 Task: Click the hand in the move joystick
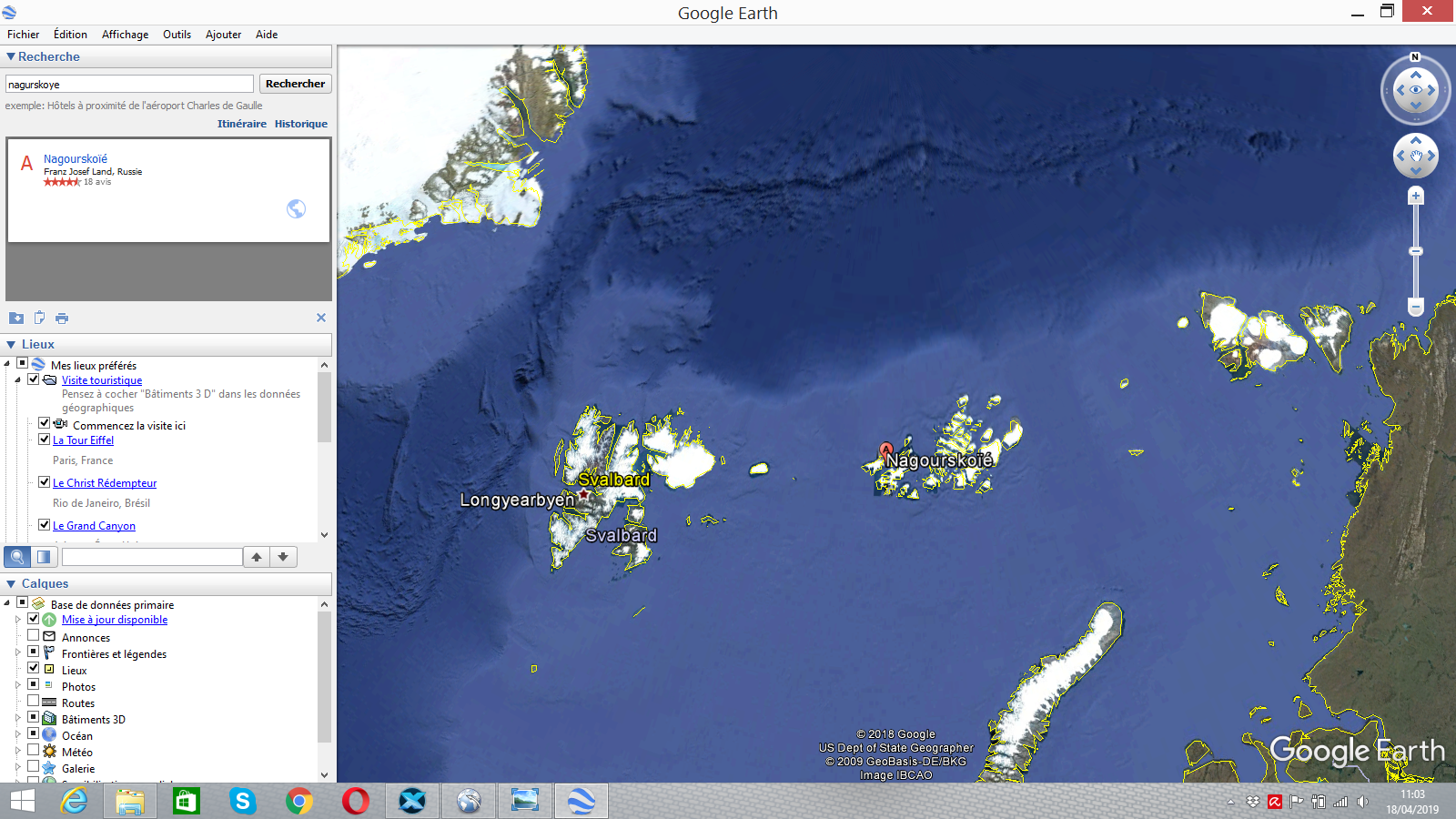click(x=1416, y=157)
